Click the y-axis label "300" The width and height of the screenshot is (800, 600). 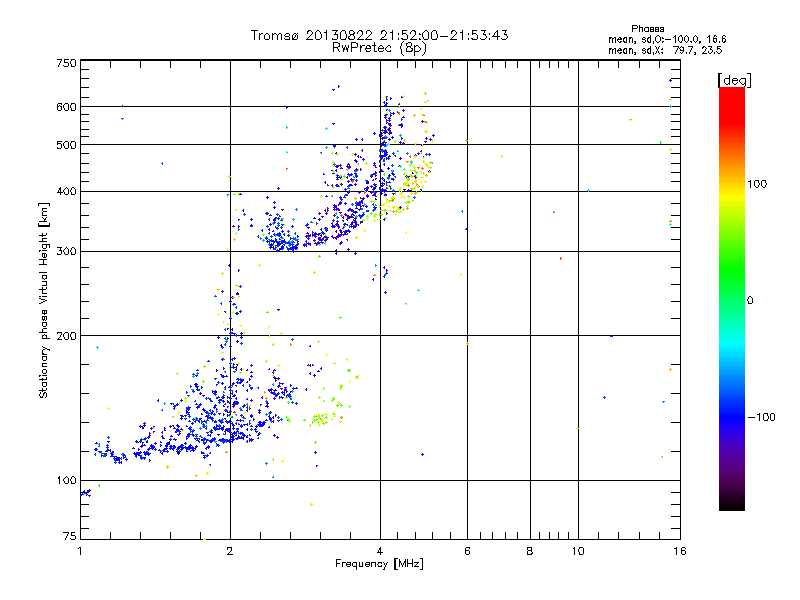(x=66, y=252)
